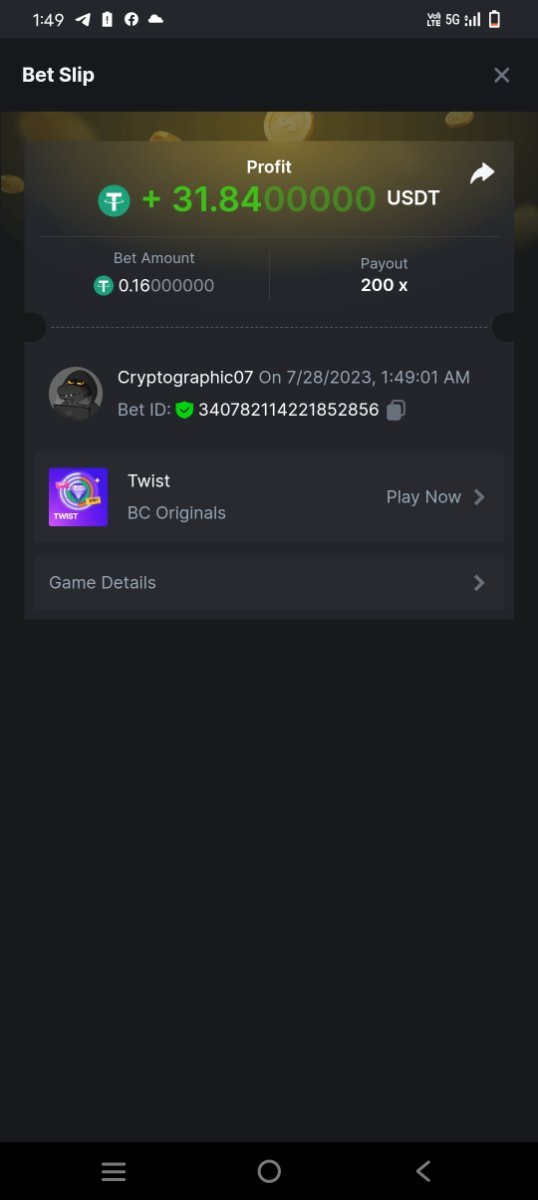The height and width of the screenshot is (1200, 538).
Task: Tap the Bet ID number 340782114221852856
Action: 289,410
